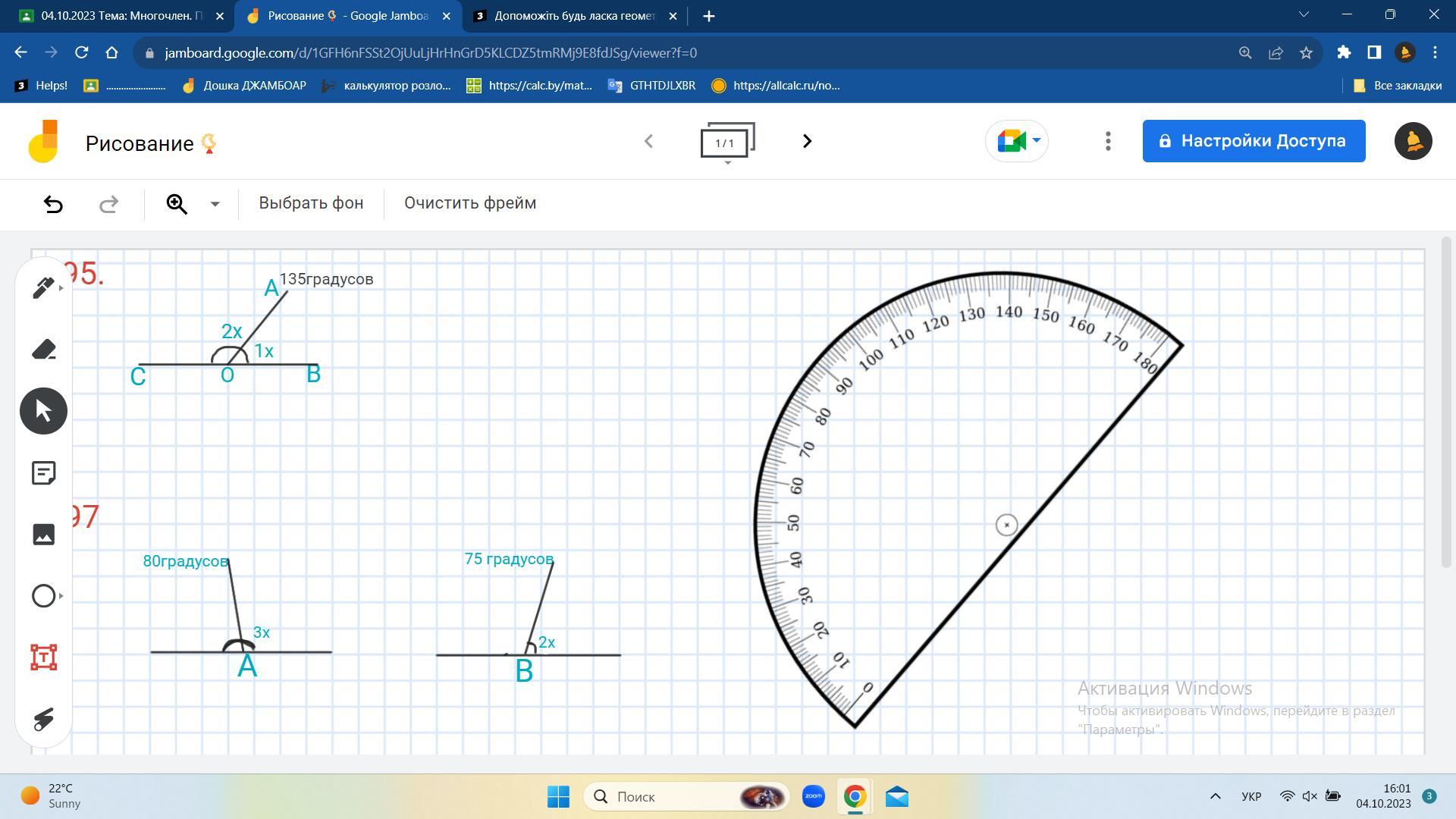Go to the next frame
This screenshot has height=819, width=1456.
807,141
